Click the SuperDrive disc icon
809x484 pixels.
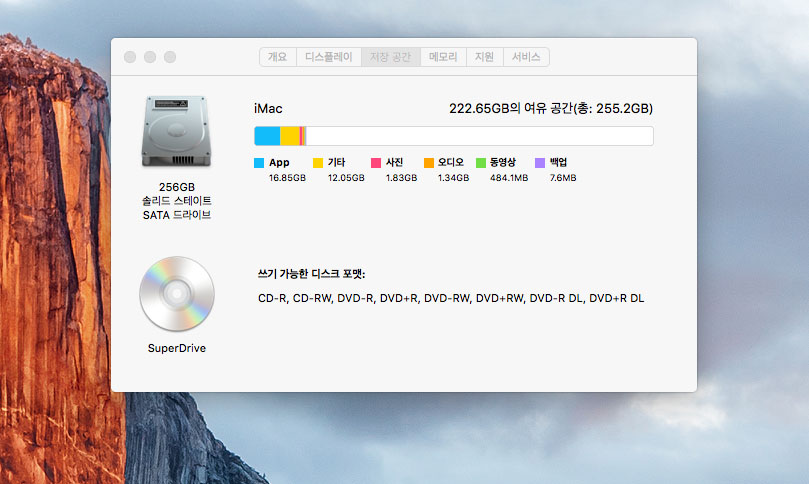coord(177,294)
